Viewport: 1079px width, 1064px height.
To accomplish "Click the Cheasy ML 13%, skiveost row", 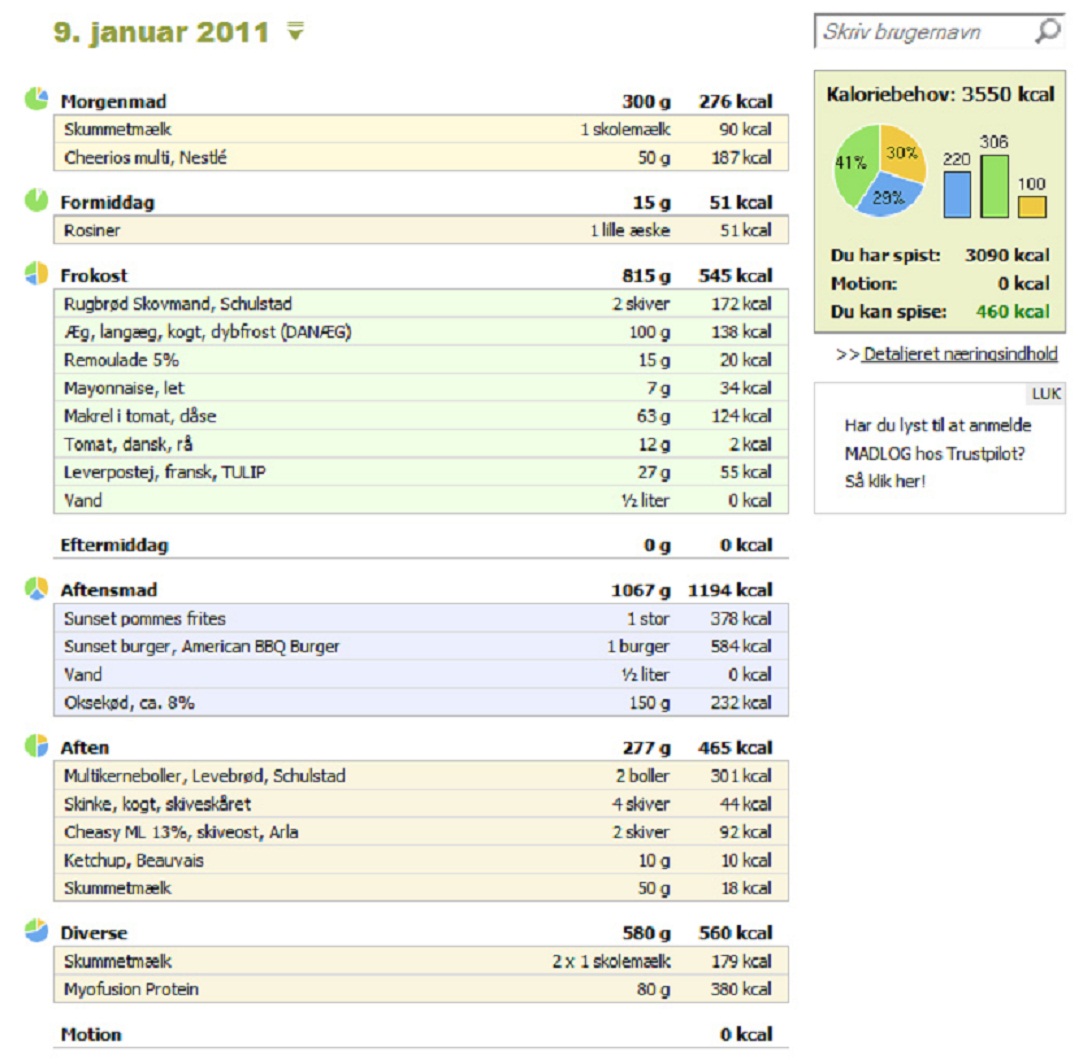I will 421,832.
